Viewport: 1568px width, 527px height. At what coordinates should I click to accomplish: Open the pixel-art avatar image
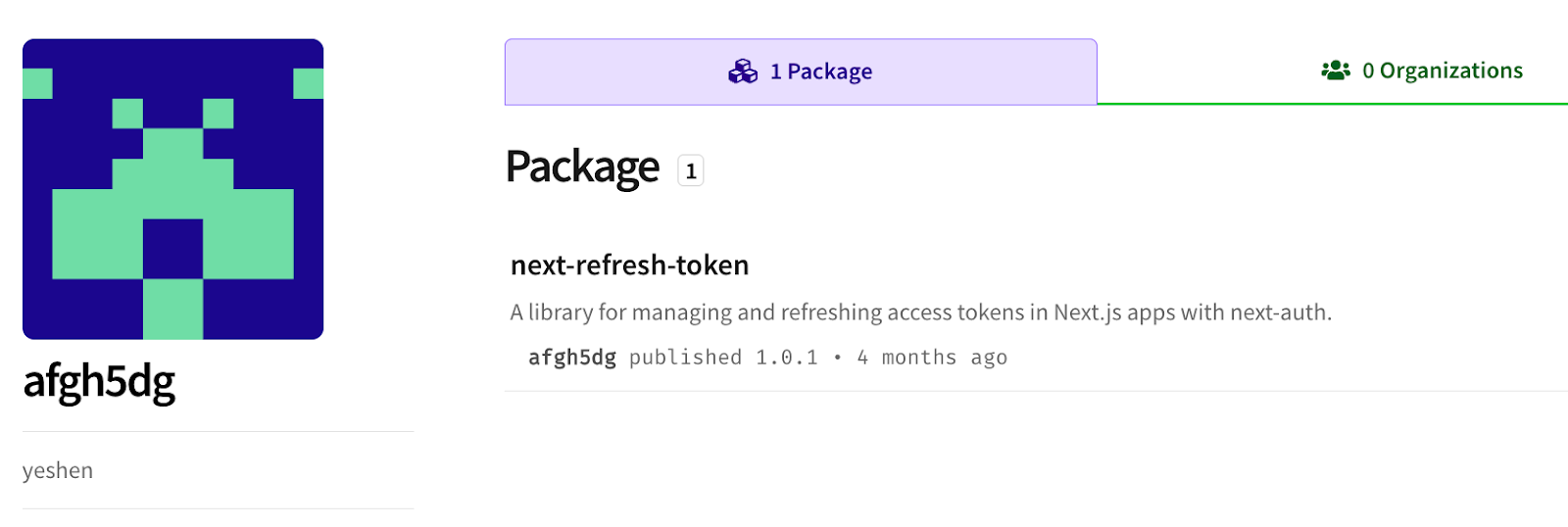coord(173,189)
